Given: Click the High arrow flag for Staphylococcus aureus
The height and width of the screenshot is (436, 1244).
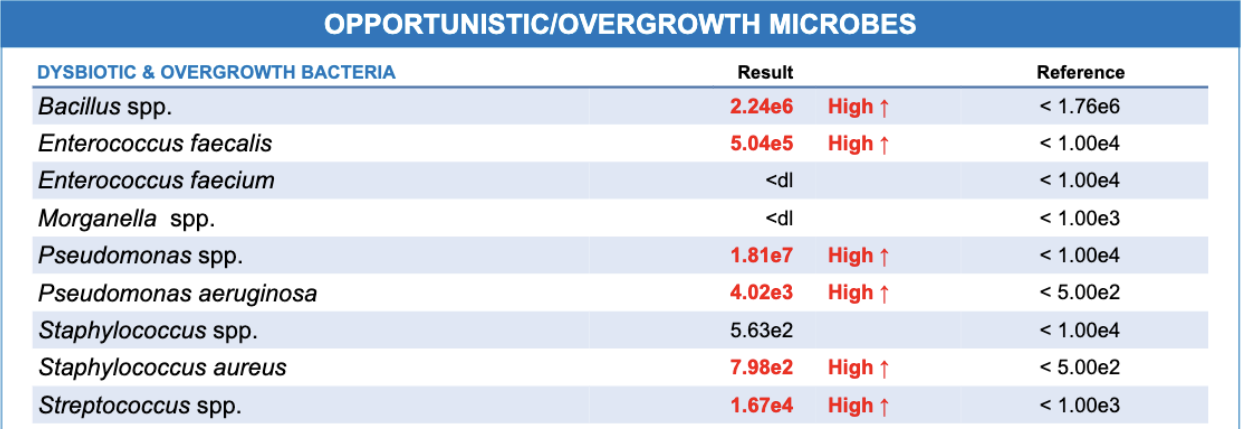Looking at the screenshot, I should (858, 368).
